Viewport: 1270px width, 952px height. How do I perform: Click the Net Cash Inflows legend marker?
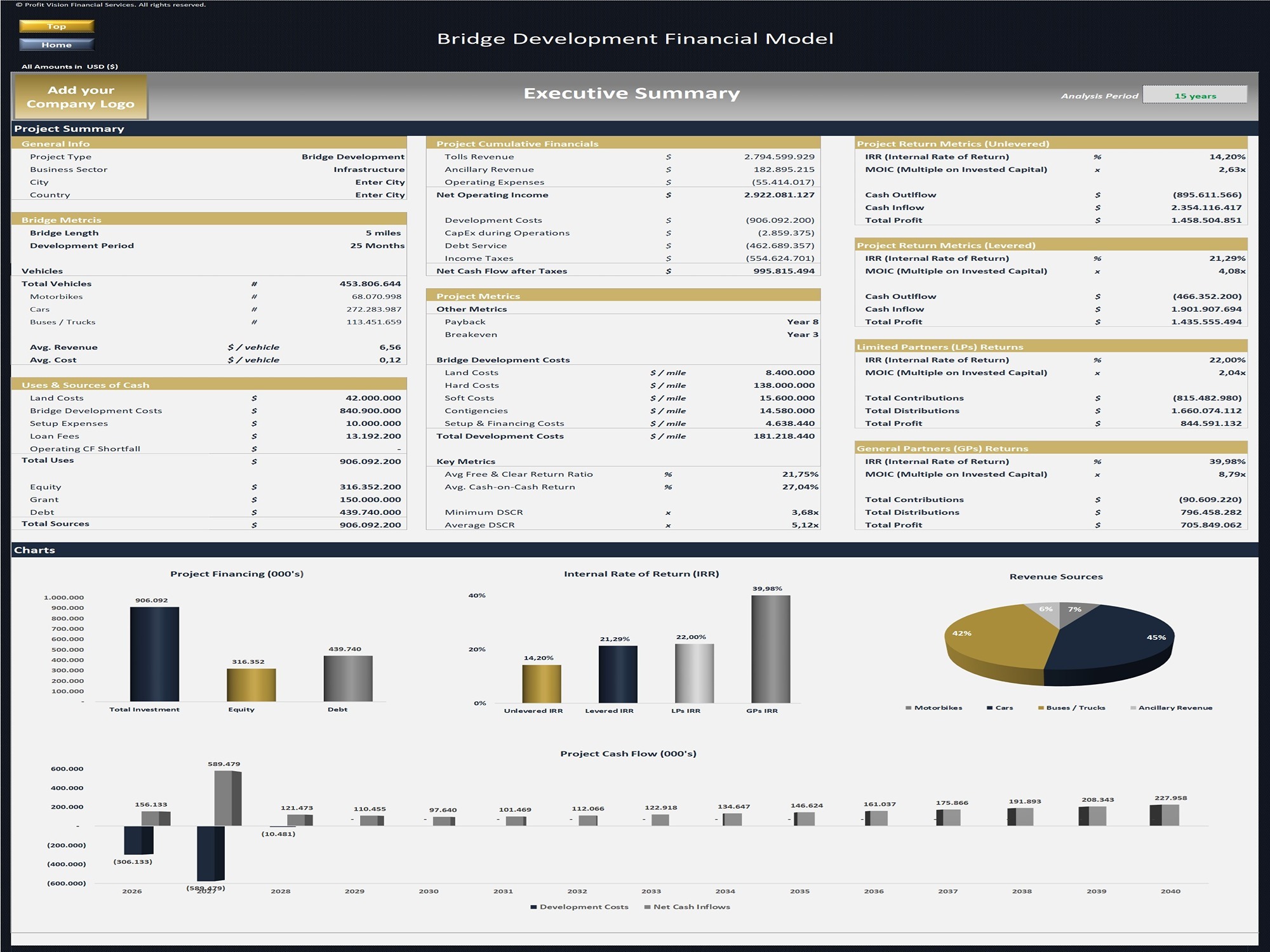[647, 907]
